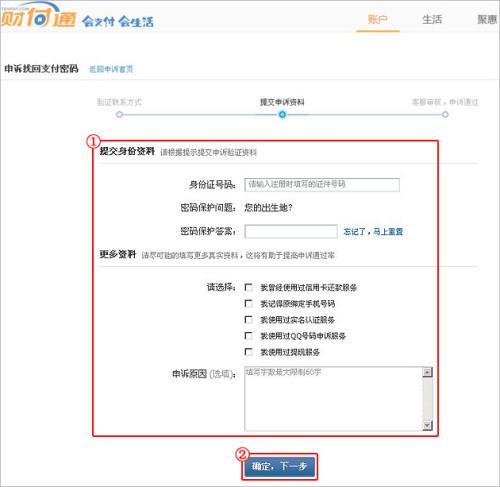Click the textarea scrollbar down arrow
The width and height of the screenshot is (500, 487).
pyautogui.click(x=427, y=425)
